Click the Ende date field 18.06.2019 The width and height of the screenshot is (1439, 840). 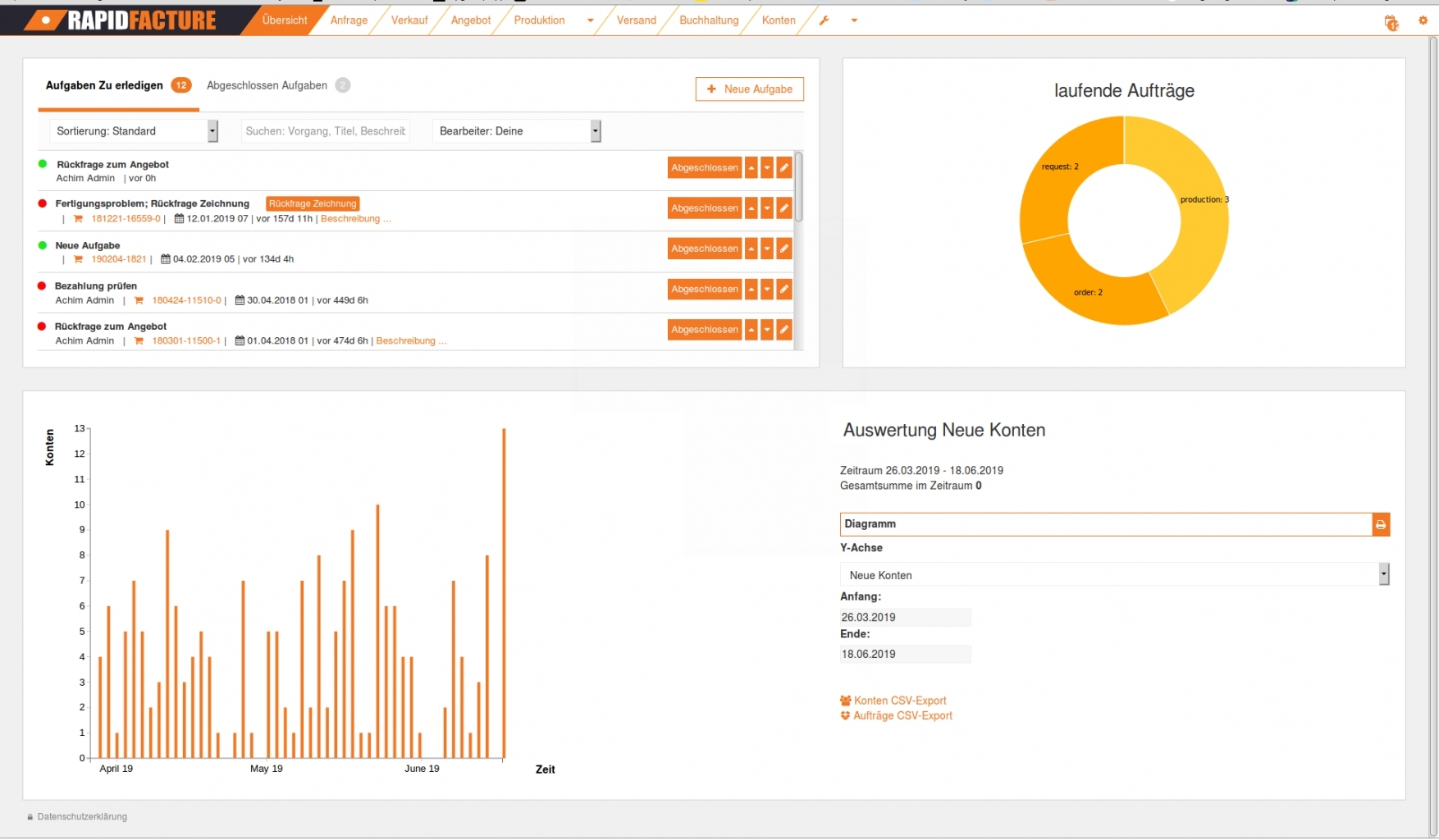tap(905, 654)
